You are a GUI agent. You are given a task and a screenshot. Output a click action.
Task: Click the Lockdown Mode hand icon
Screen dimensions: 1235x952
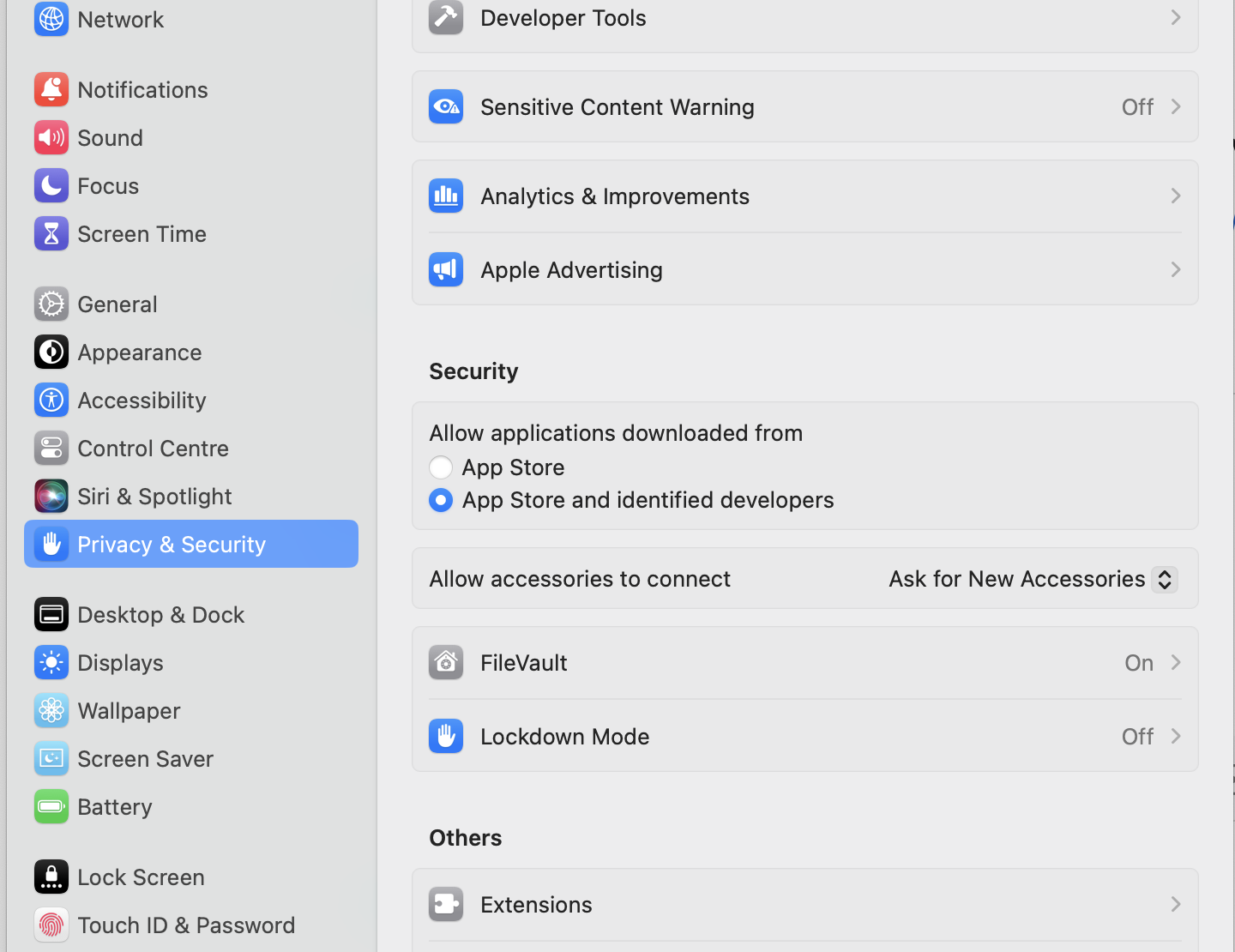pyautogui.click(x=446, y=737)
